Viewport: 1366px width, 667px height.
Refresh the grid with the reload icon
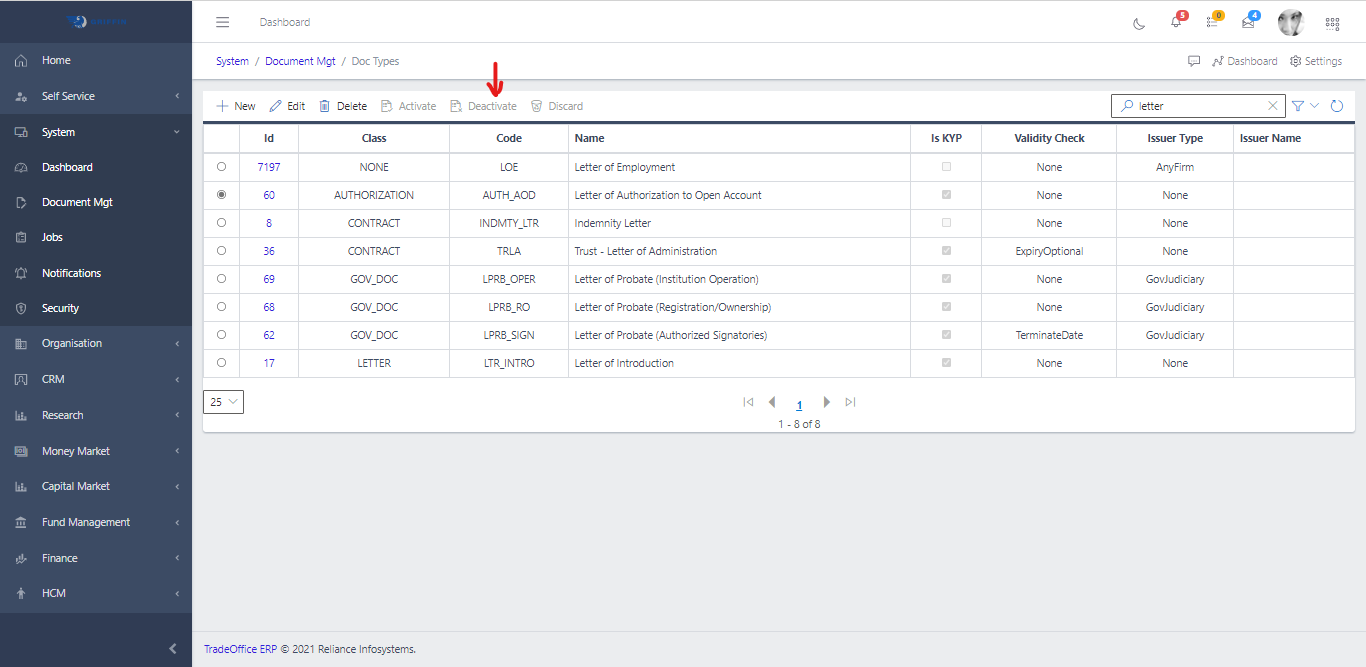[x=1337, y=105]
